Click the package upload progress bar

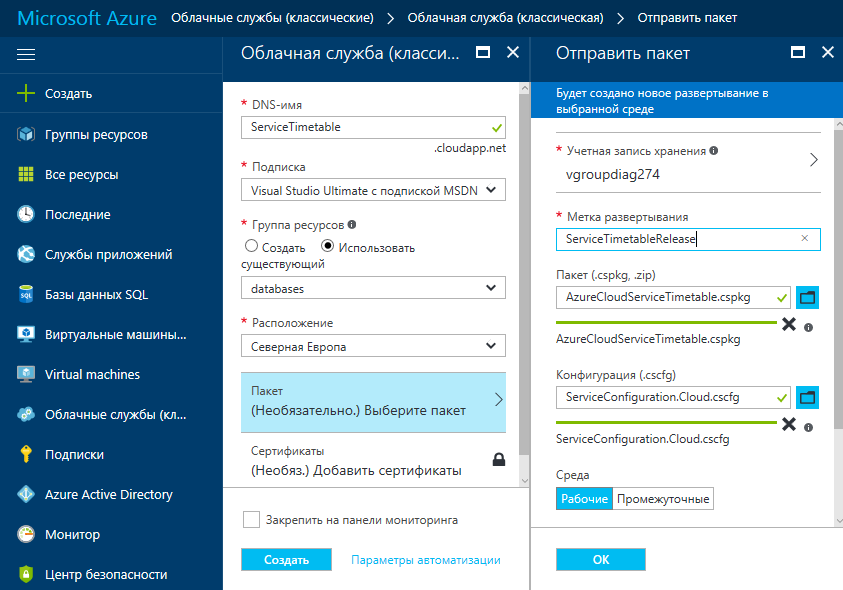tap(666, 322)
